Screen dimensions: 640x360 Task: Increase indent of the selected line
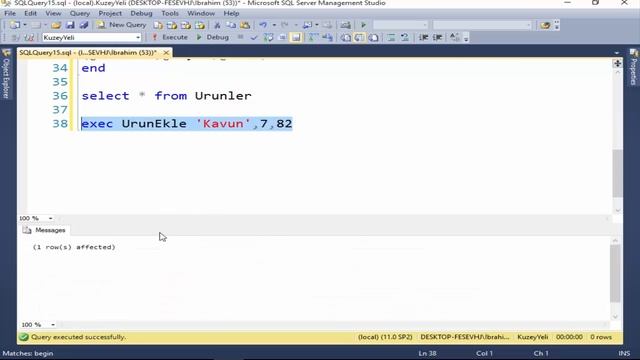coord(438,38)
